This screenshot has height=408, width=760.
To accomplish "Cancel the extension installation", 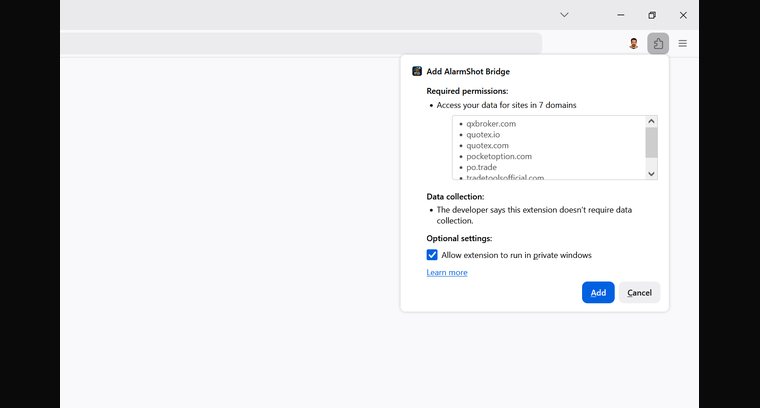I will tap(639, 293).
